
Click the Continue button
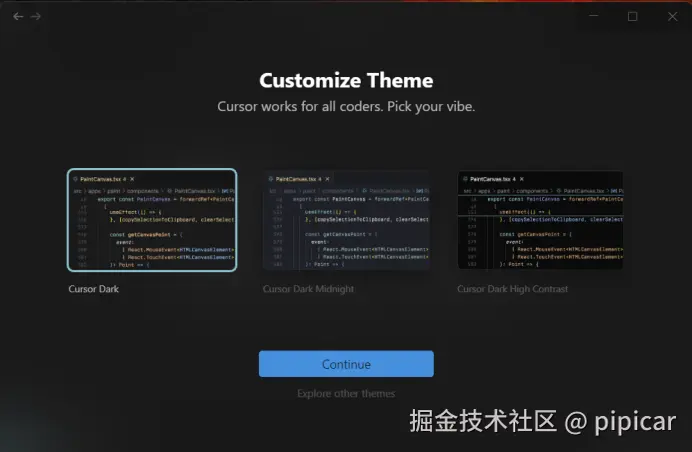click(x=346, y=364)
